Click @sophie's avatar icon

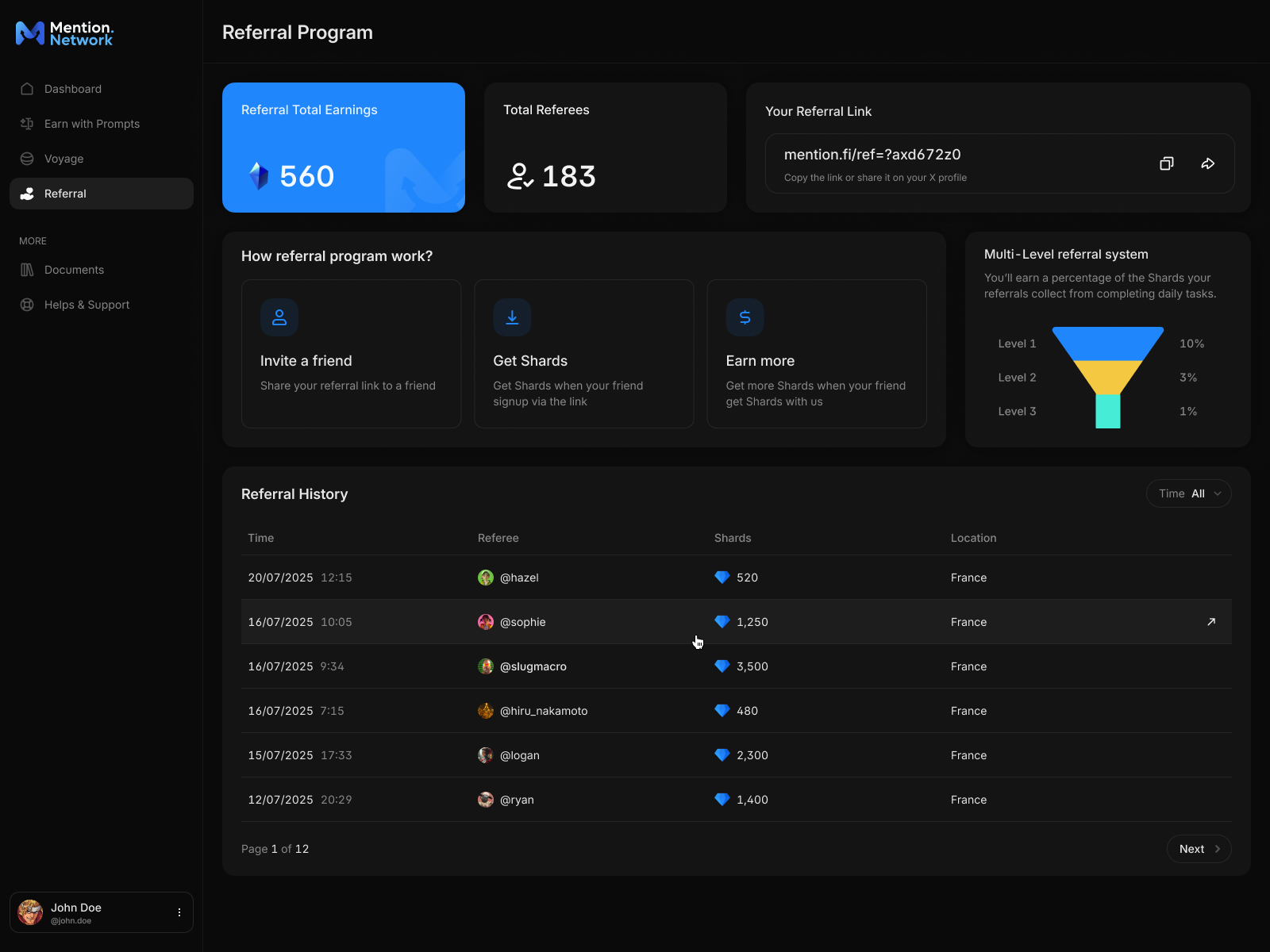(486, 622)
